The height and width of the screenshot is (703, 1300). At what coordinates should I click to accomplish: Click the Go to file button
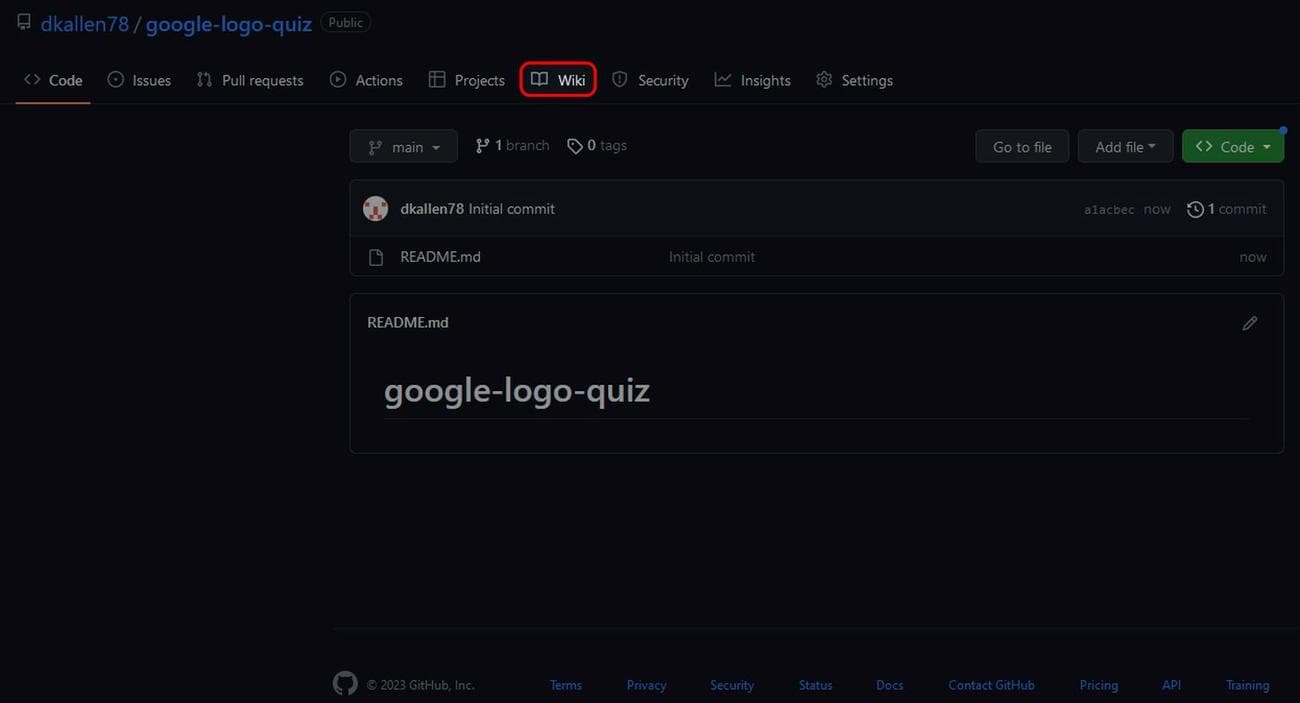coord(1021,146)
